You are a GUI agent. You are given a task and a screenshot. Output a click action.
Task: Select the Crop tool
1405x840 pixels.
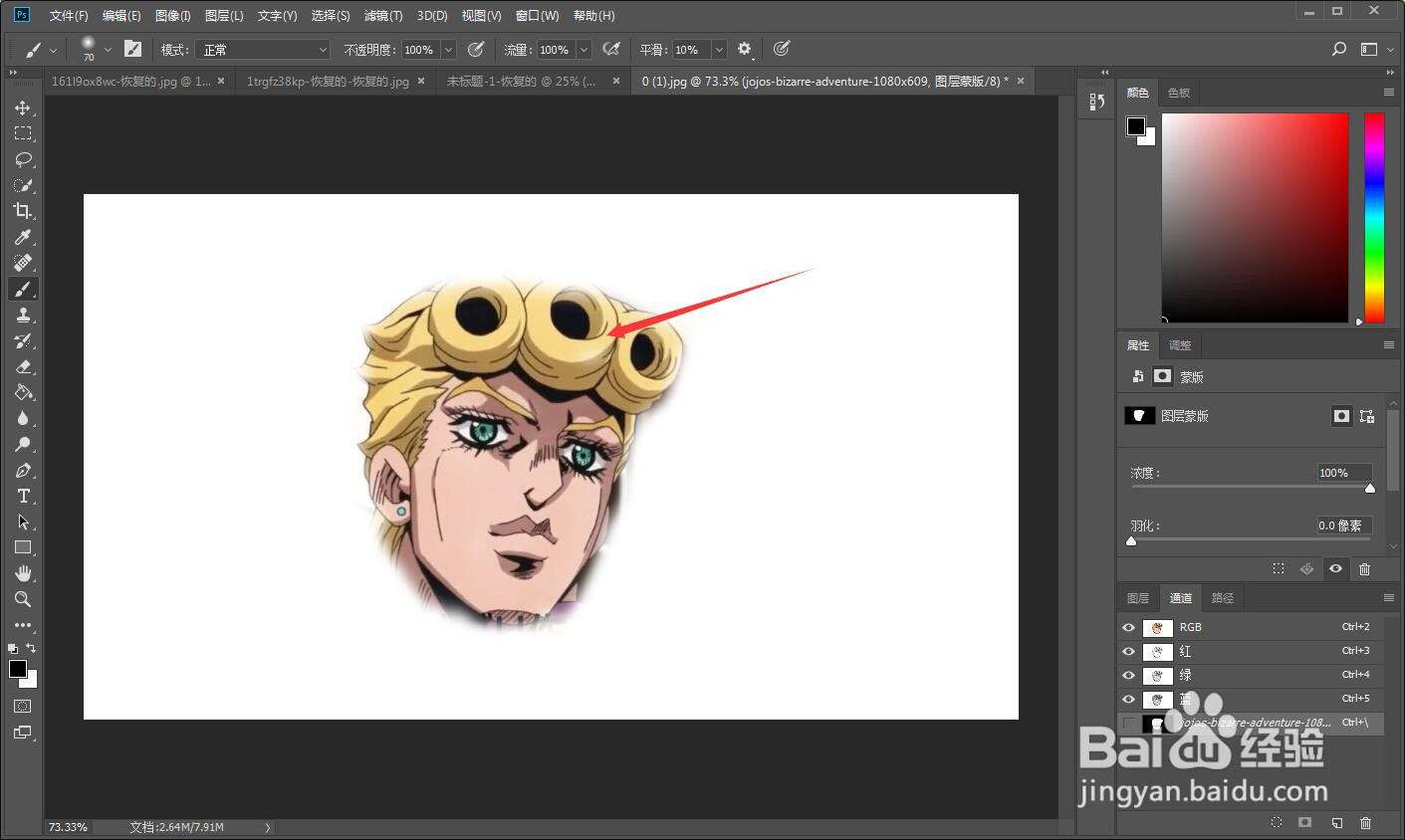[23, 211]
